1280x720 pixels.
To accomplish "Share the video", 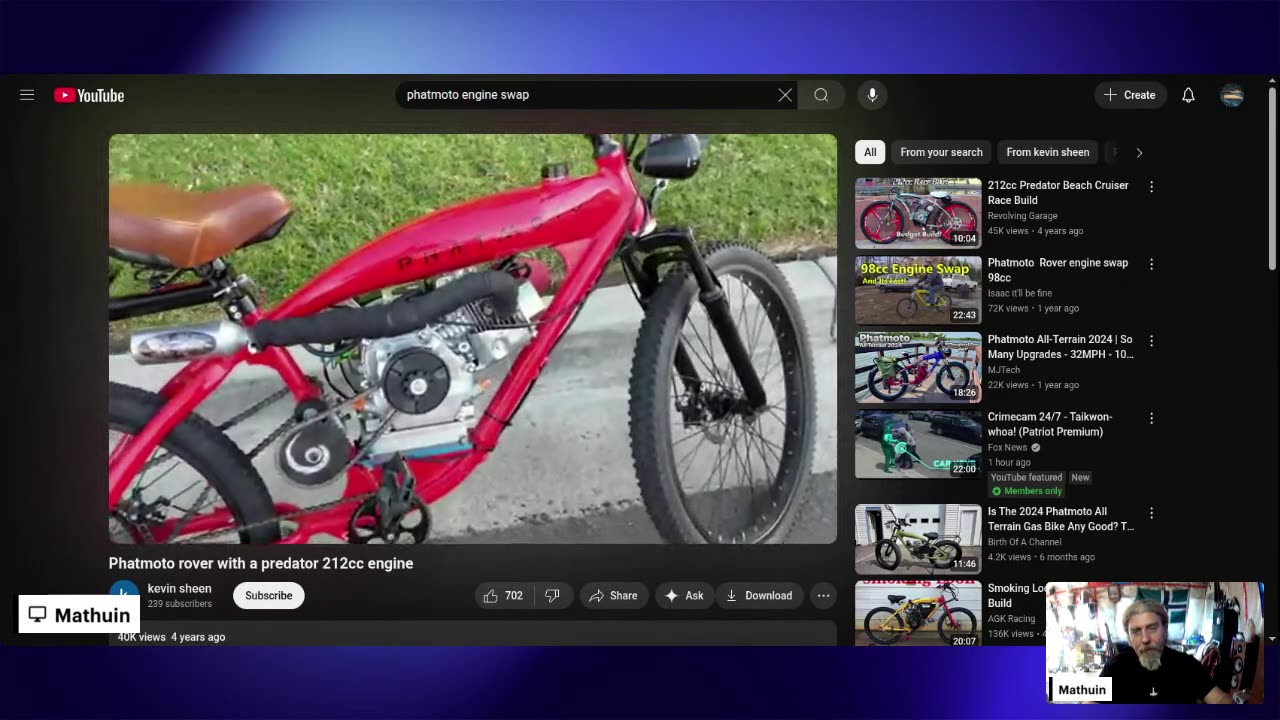I will tap(613, 596).
